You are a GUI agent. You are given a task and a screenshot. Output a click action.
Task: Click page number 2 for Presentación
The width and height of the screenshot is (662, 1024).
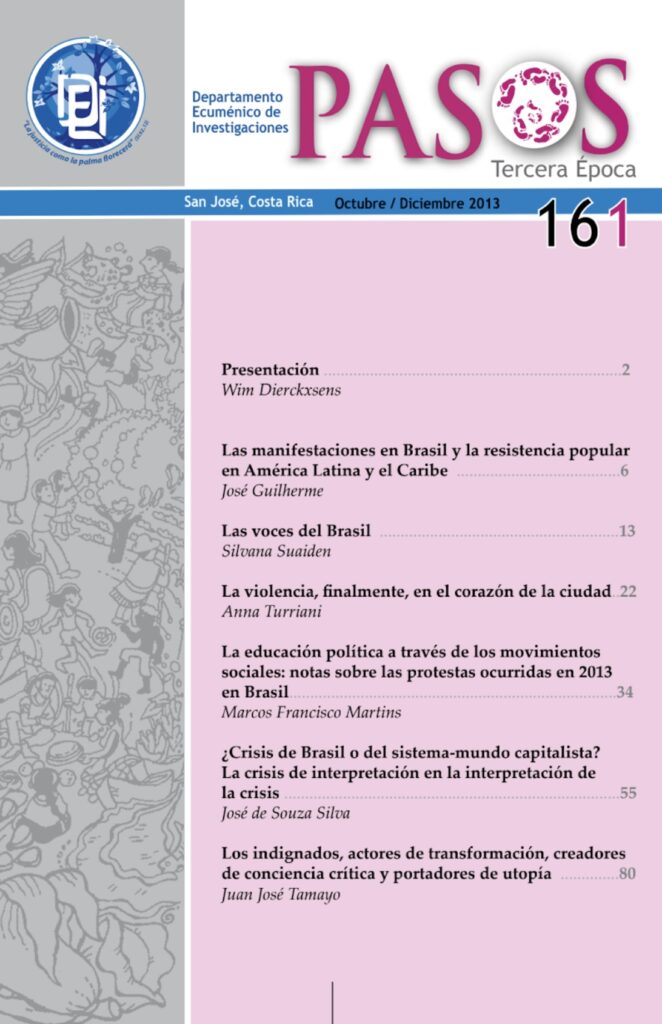tap(625, 370)
